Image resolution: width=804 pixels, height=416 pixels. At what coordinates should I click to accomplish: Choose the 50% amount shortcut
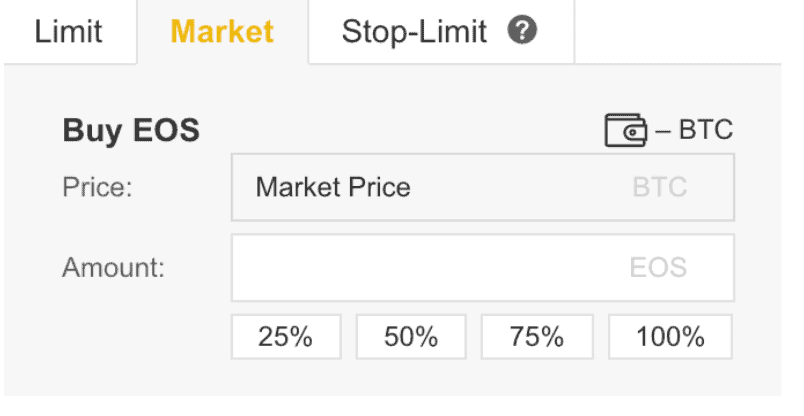click(411, 337)
